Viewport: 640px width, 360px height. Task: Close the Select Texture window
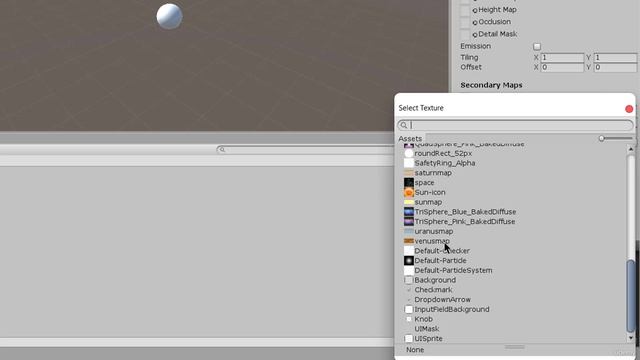[629, 109]
